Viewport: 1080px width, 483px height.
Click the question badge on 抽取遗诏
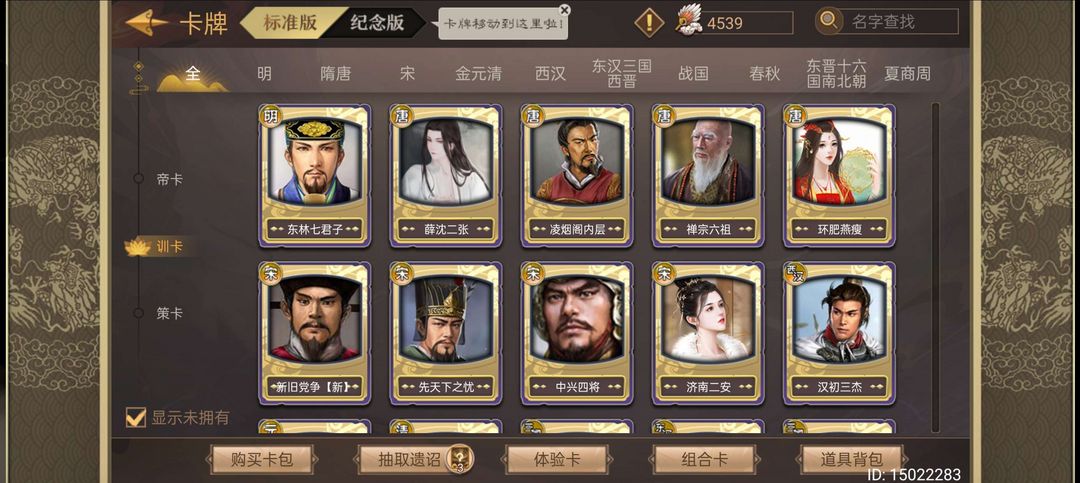tap(456, 459)
